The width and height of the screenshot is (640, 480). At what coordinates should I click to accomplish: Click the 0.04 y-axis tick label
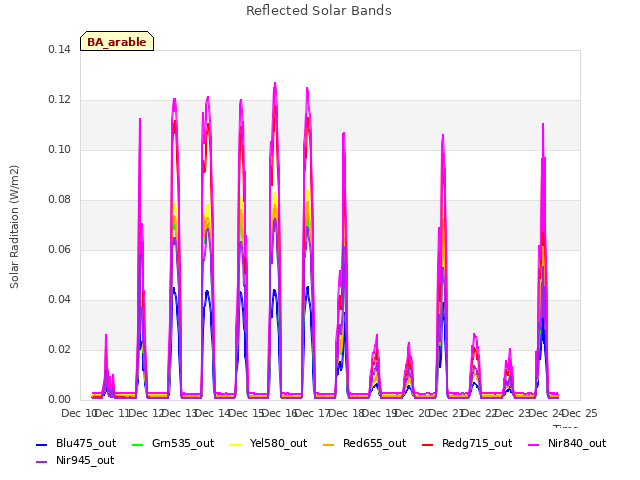click(59, 300)
